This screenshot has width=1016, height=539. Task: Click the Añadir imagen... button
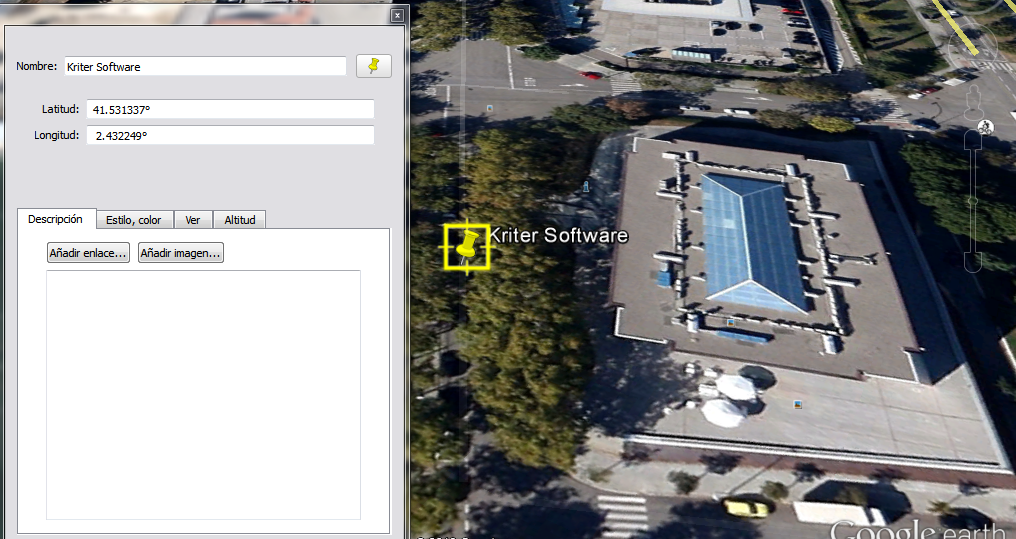[x=181, y=253]
